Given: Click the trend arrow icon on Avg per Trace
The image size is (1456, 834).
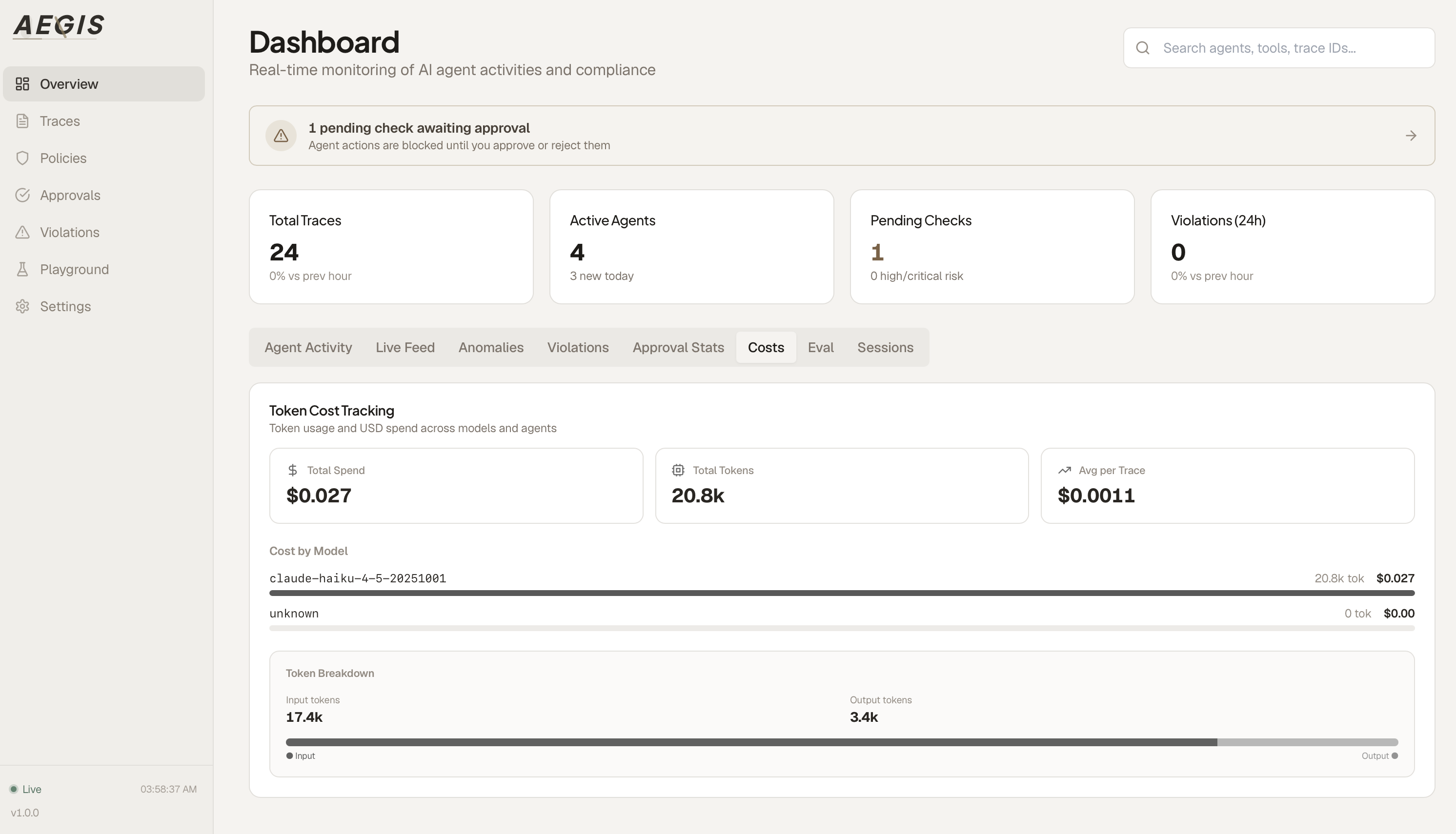Looking at the screenshot, I should (x=1065, y=470).
